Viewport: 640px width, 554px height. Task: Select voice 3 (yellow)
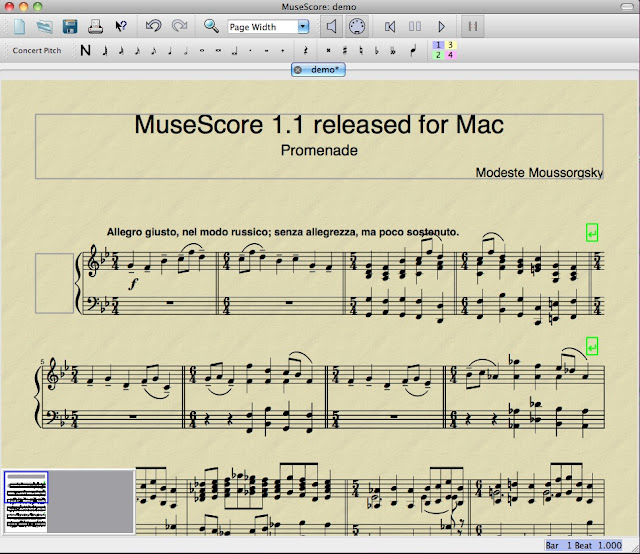click(x=450, y=45)
